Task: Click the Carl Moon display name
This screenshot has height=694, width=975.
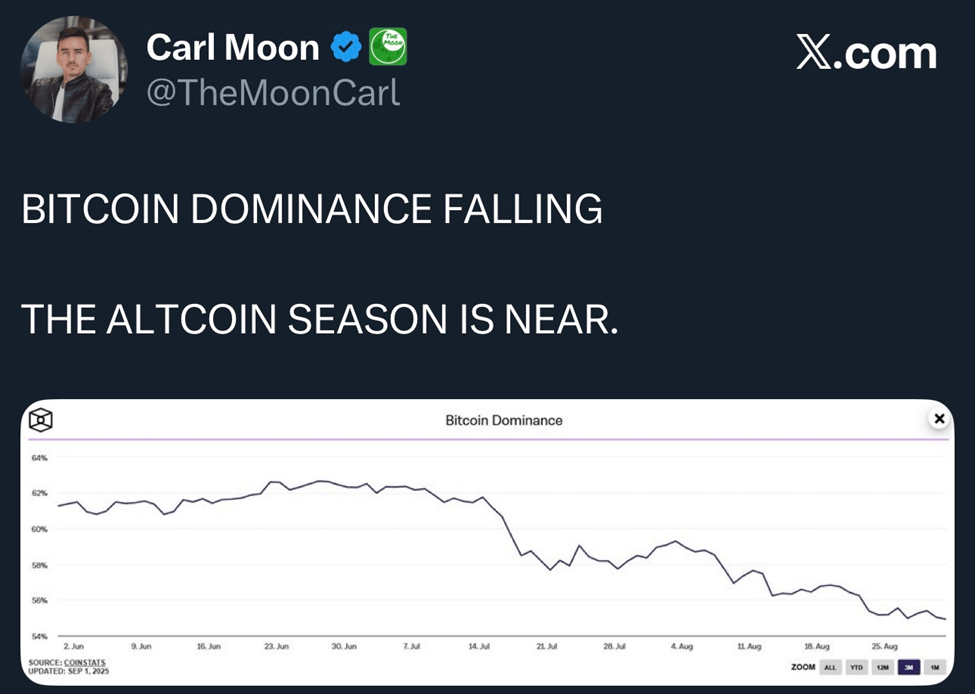Action: point(233,46)
